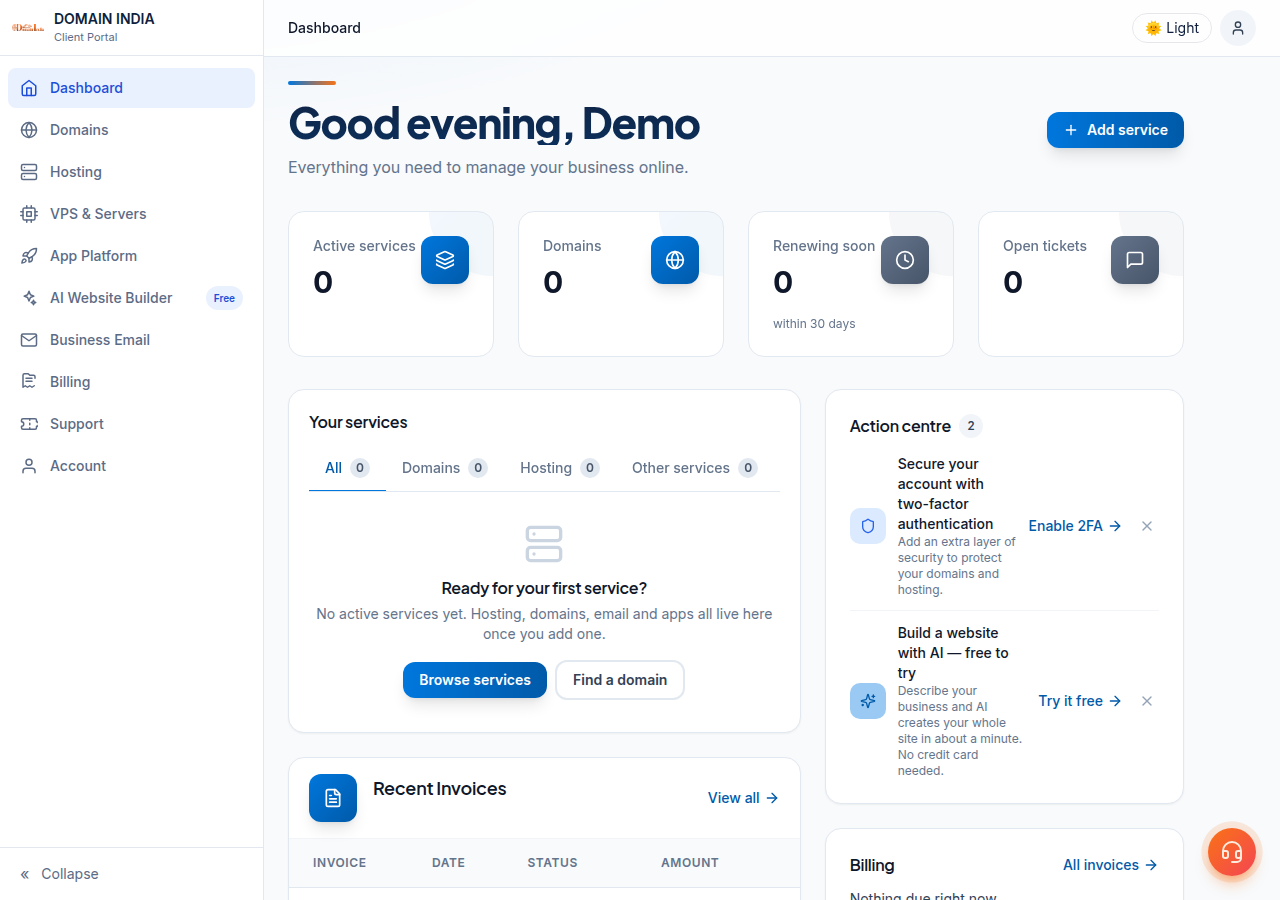Open Billing in the sidebar
The height and width of the screenshot is (900, 1280).
coord(131,382)
